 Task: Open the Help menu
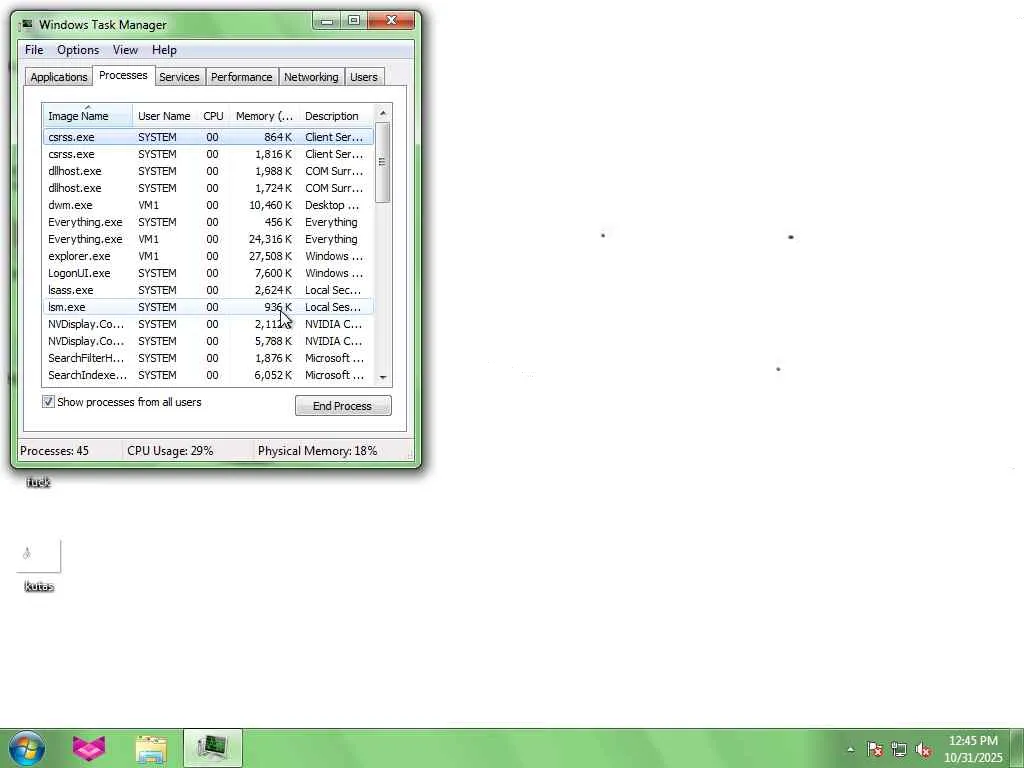(164, 50)
